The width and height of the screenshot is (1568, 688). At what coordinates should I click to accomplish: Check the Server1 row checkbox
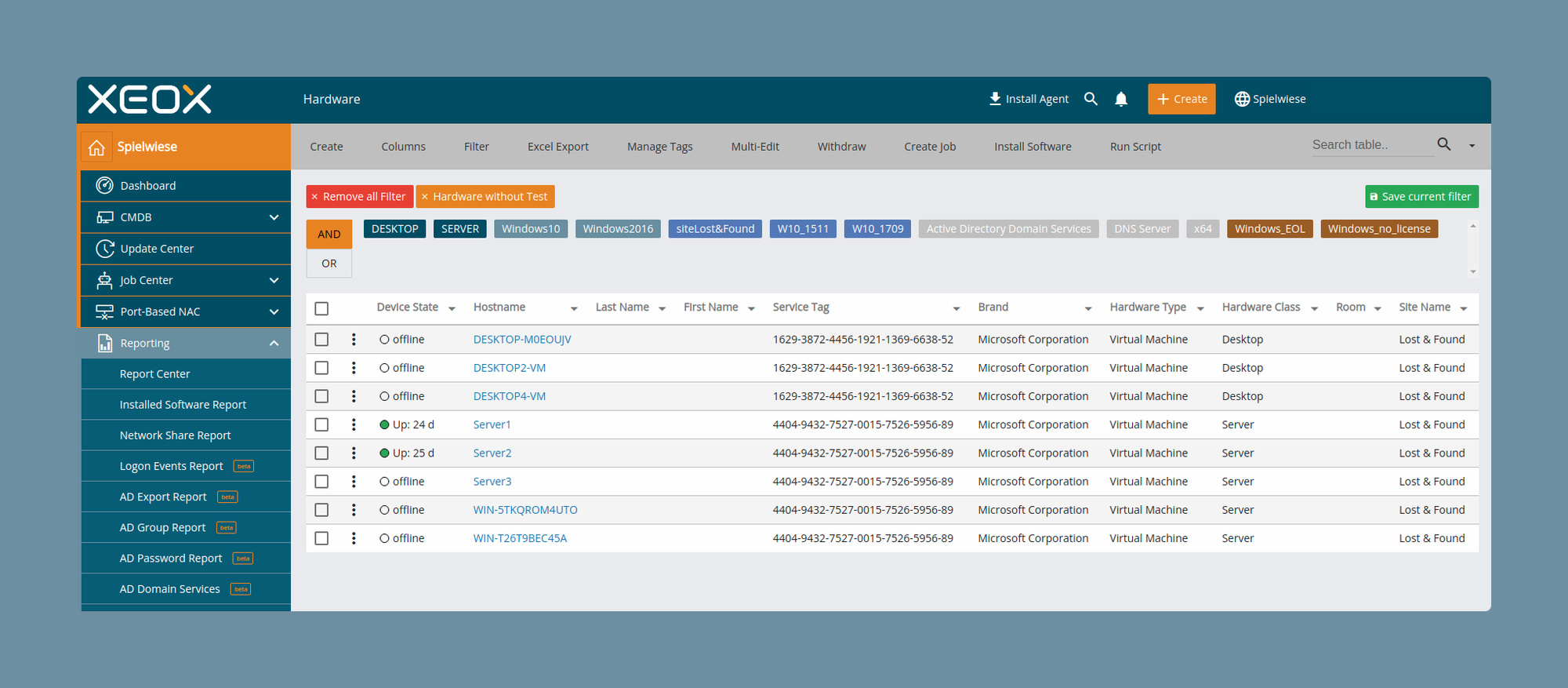[321, 424]
